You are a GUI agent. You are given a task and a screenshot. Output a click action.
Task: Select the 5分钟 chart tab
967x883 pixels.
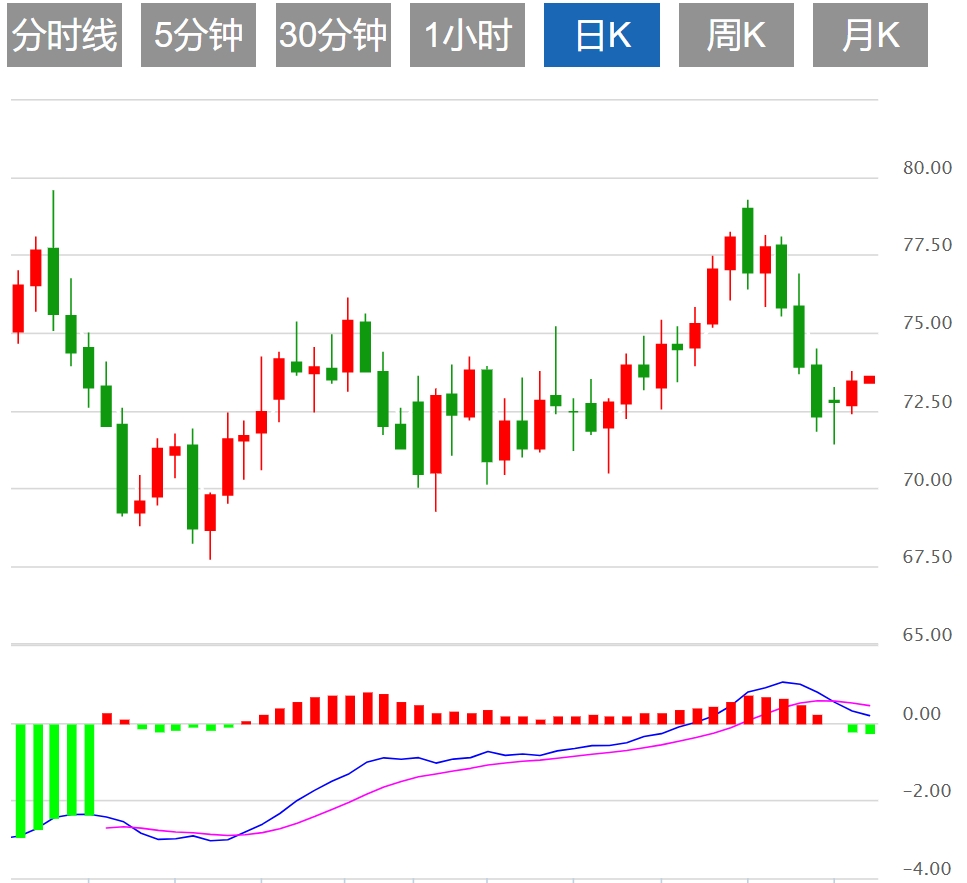198,35
